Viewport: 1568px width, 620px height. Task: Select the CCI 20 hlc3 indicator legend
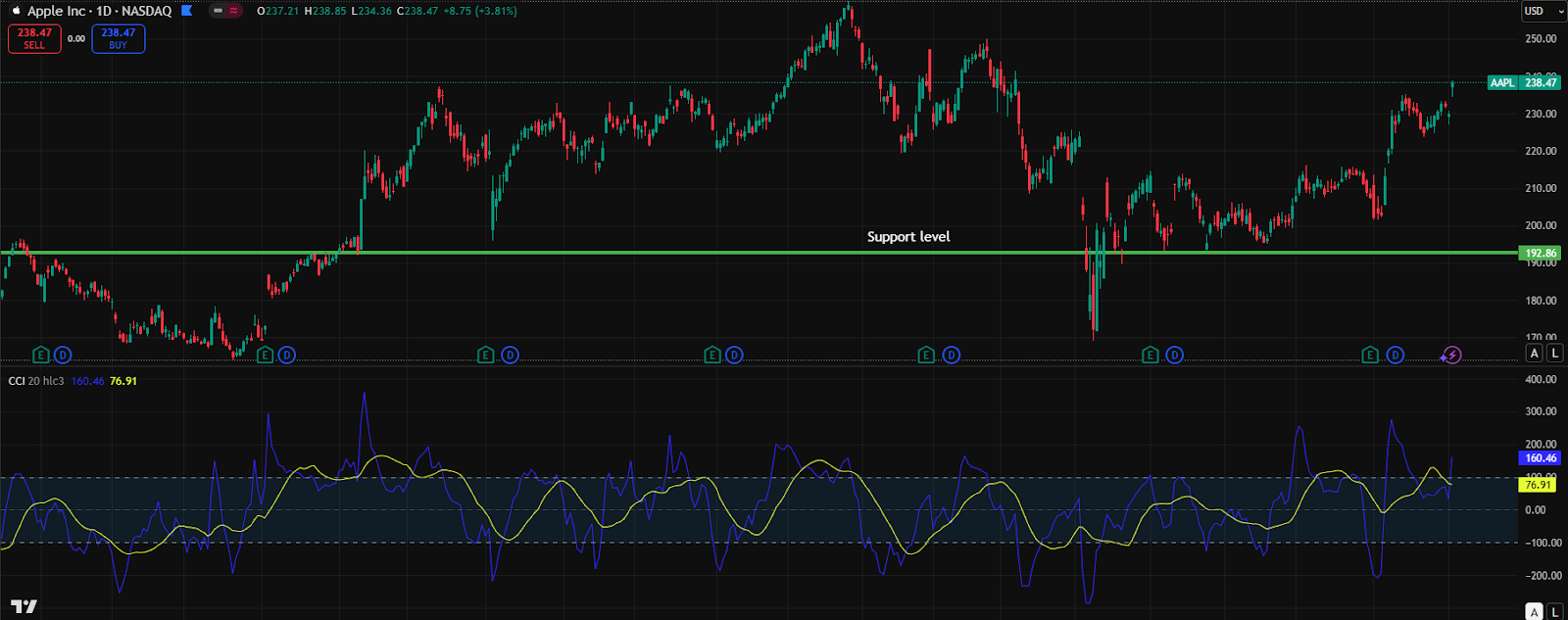point(36,381)
